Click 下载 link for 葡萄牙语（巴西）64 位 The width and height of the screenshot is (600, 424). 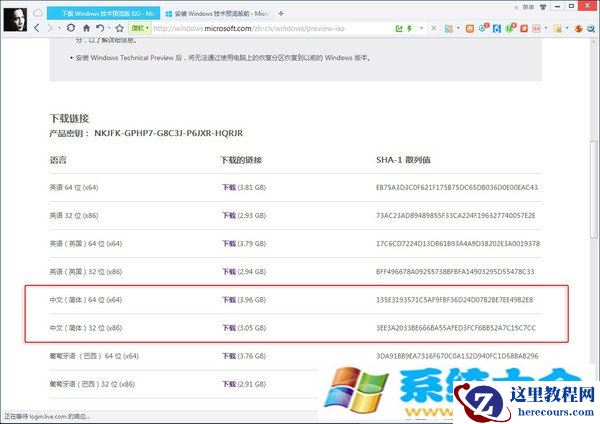(x=229, y=356)
